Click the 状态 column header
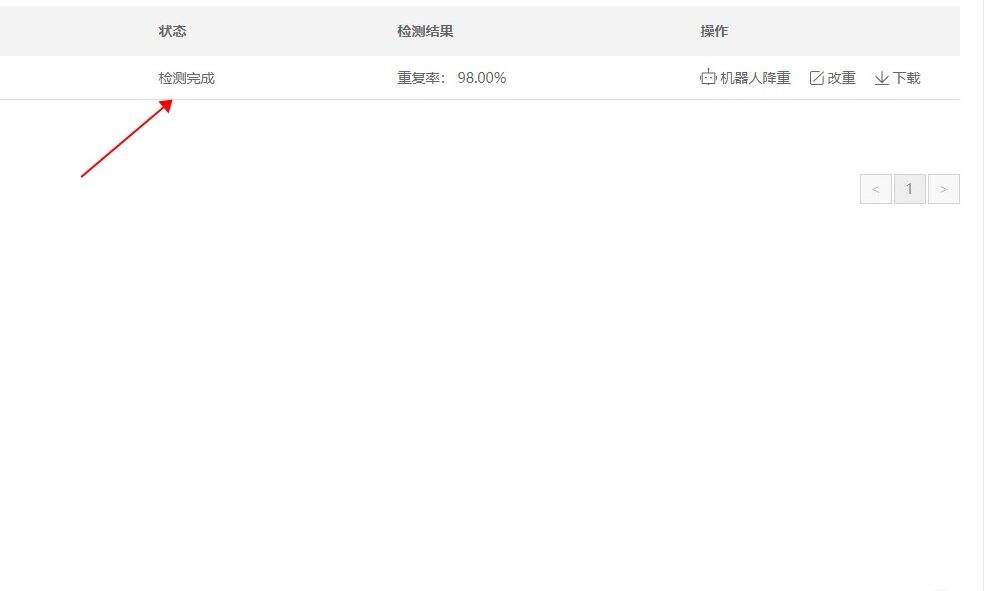Screen dimensions: 984x591 point(172,31)
